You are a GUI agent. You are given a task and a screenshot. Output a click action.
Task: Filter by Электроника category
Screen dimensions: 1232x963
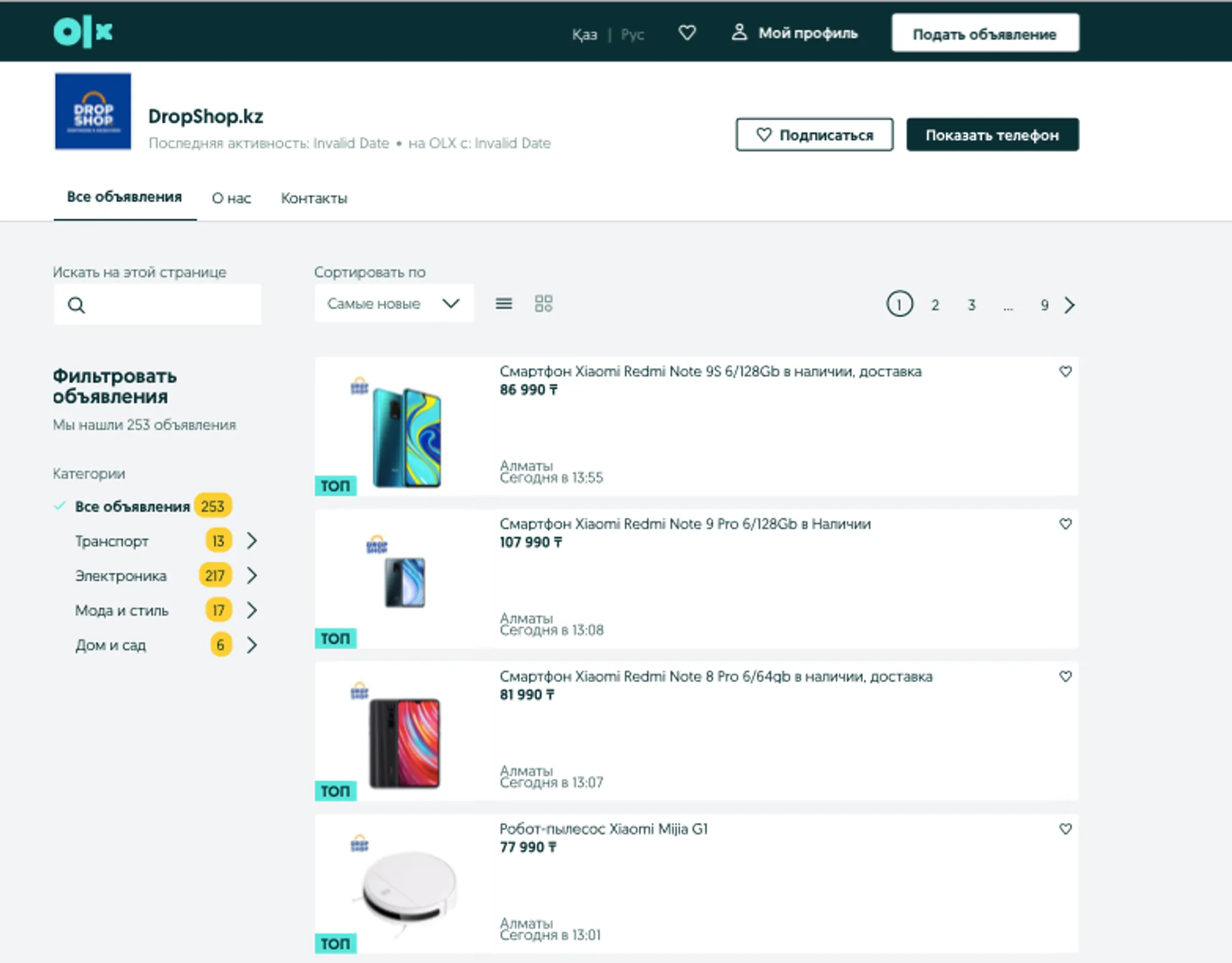121,576
